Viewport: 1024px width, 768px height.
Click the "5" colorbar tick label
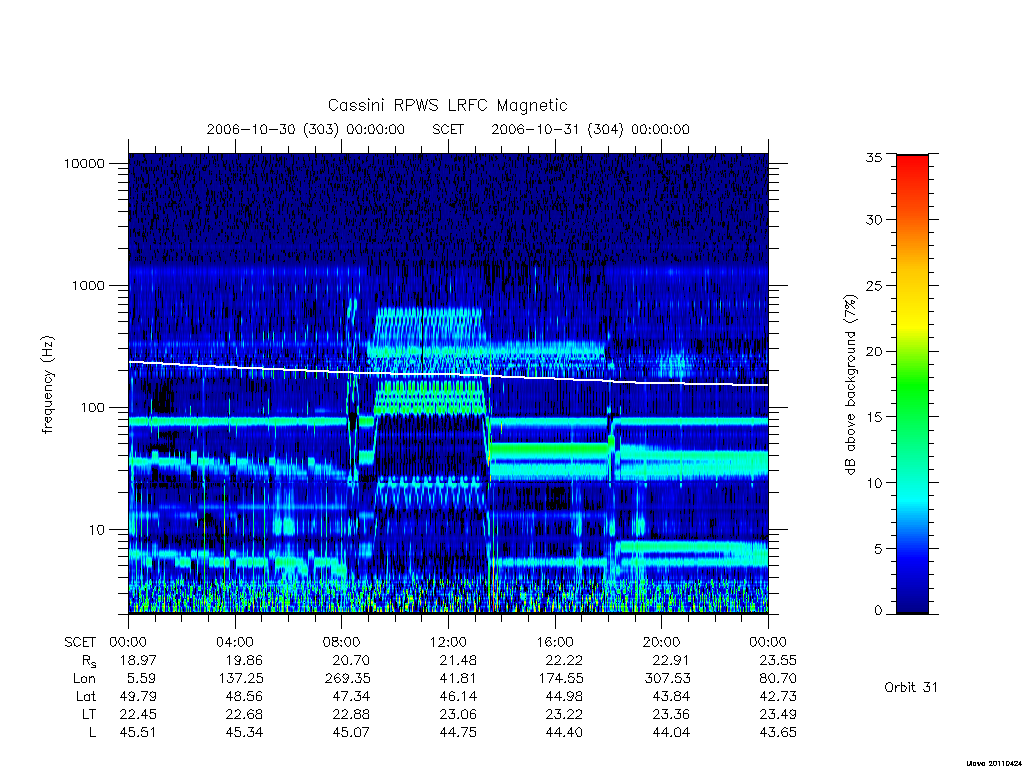tap(878, 549)
